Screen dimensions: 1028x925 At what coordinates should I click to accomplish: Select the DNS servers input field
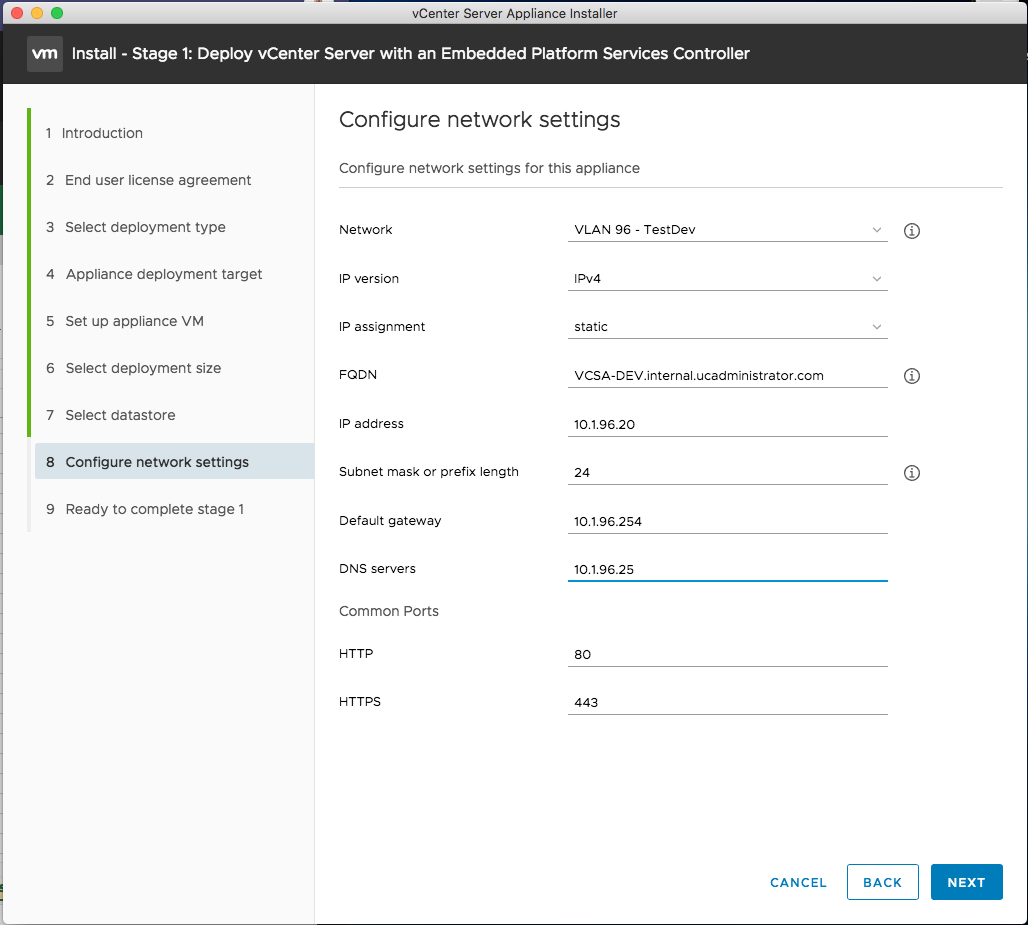coord(727,569)
